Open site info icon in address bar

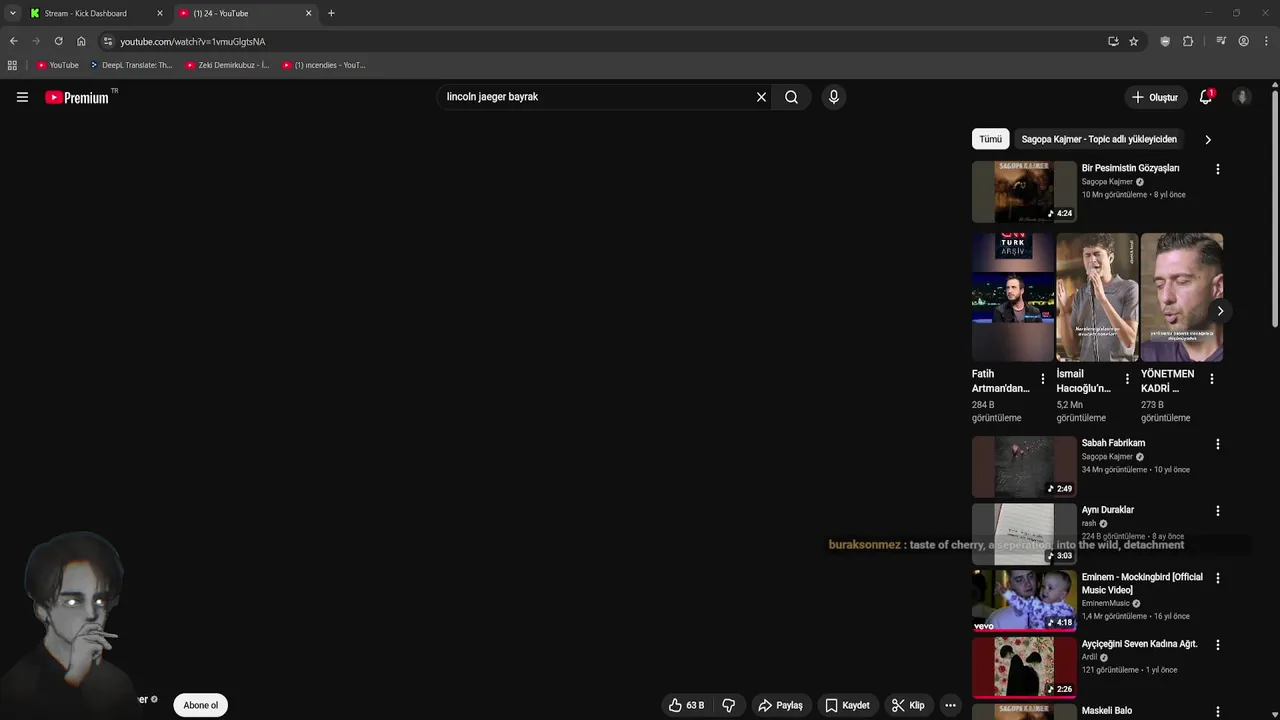click(x=107, y=41)
